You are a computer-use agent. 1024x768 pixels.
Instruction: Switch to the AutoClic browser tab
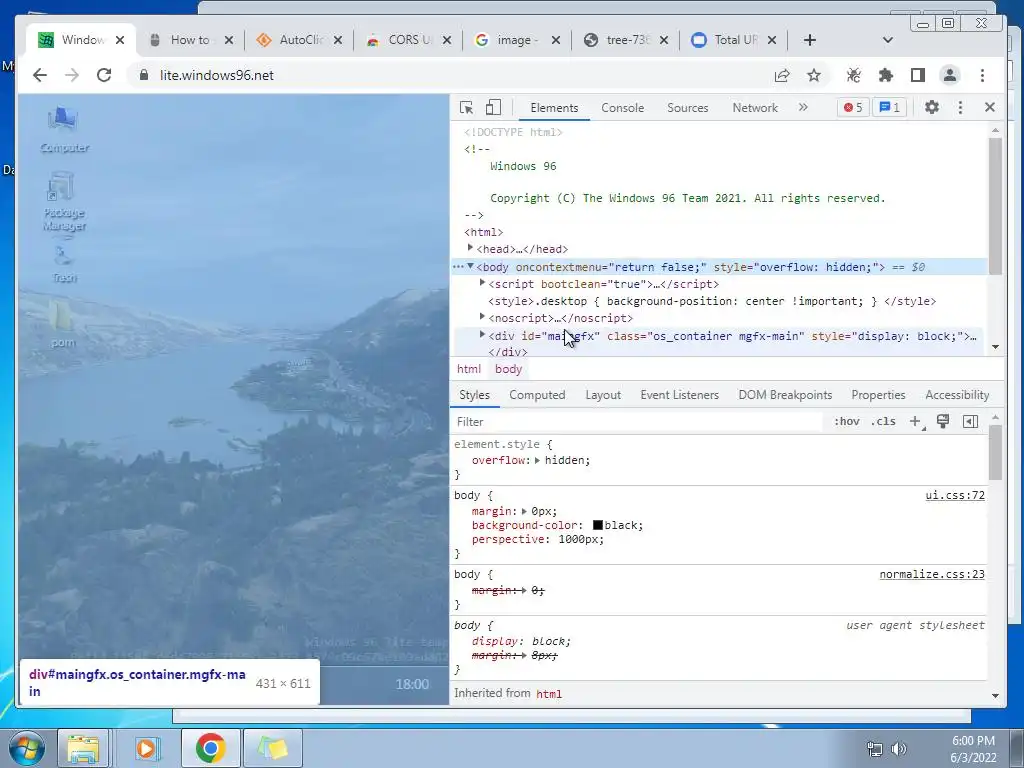tap(299, 40)
